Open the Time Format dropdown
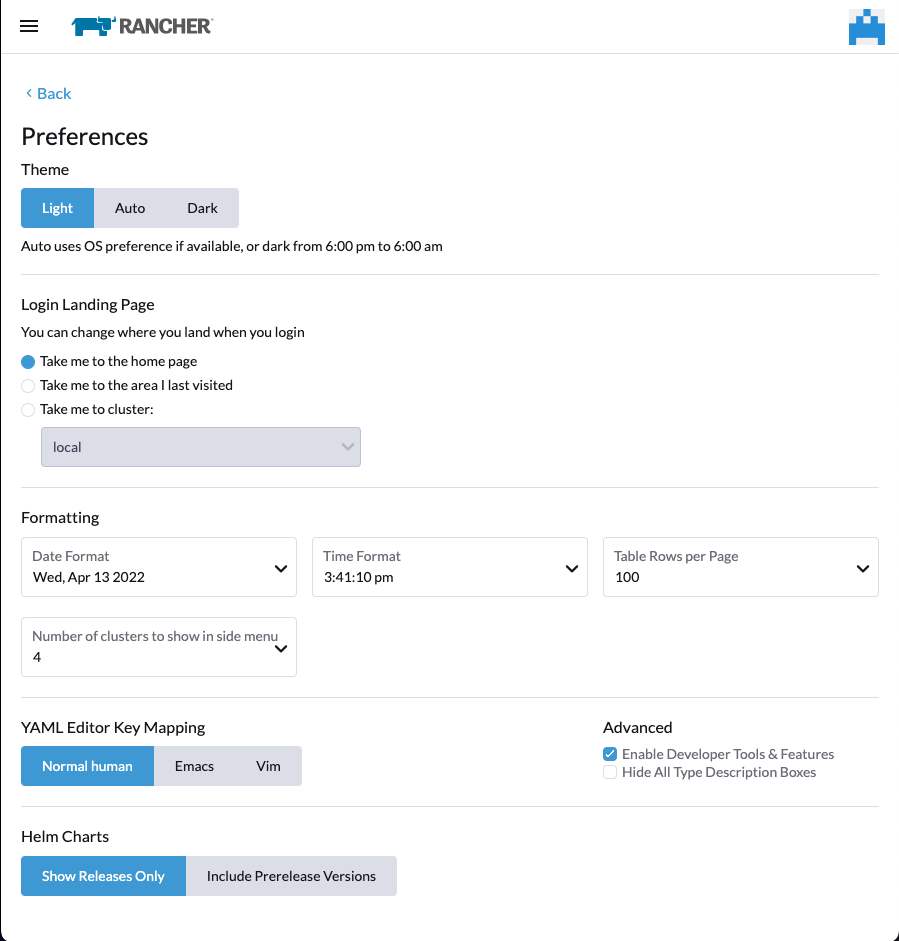Viewport: 899px width, 941px height. pos(450,567)
